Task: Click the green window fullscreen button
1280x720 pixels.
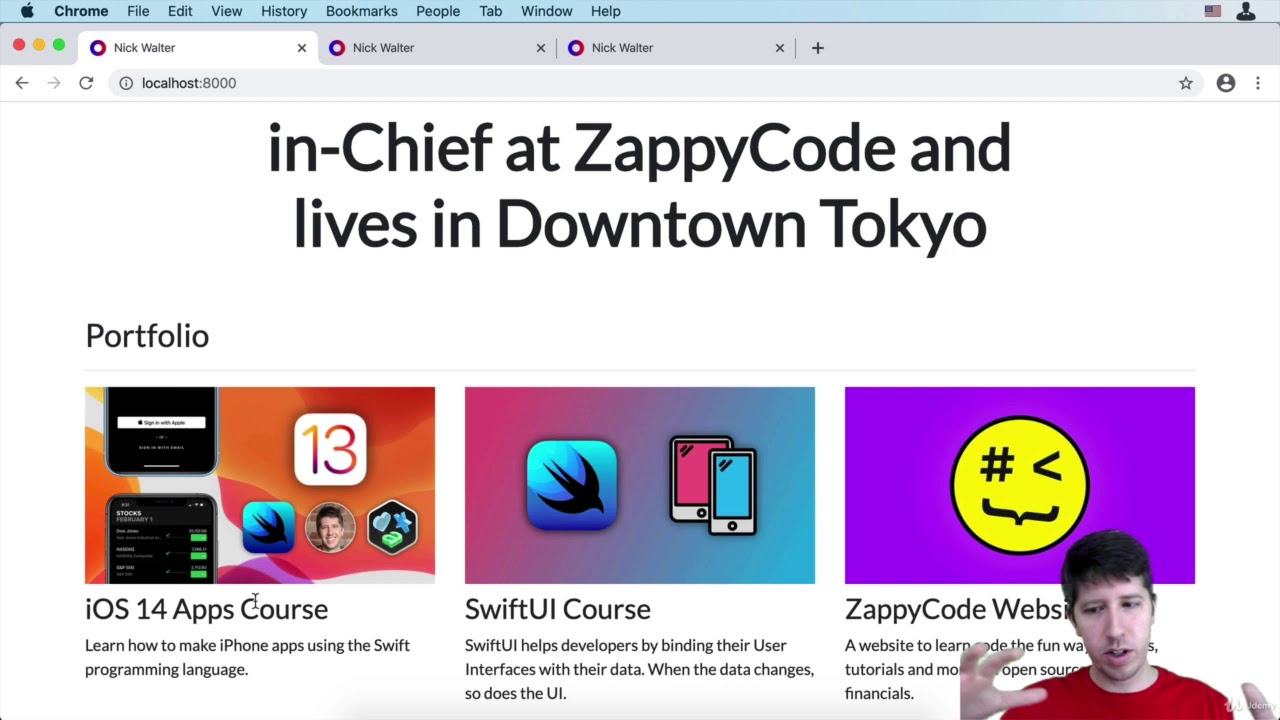Action: pyautogui.click(x=59, y=45)
